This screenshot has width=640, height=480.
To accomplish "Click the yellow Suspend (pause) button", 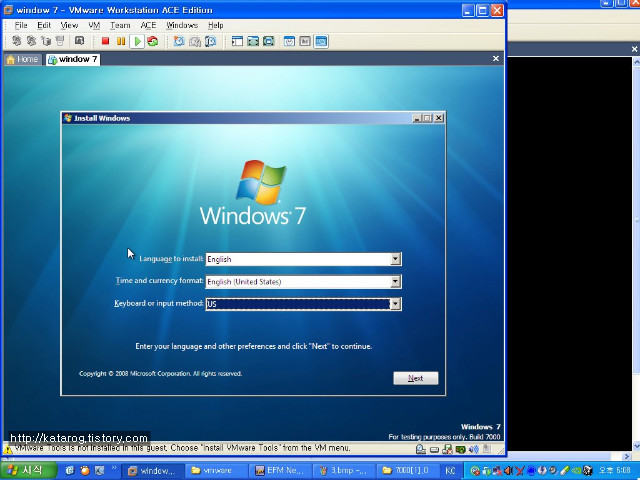I will [121, 41].
